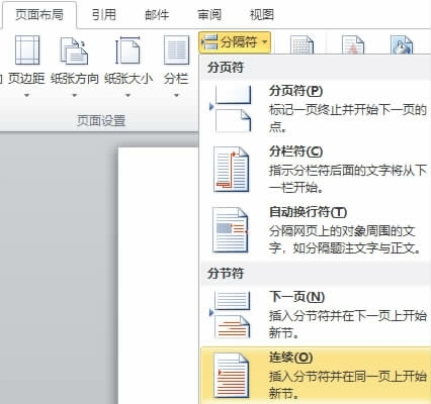The height and width of the screenshot is (404, 431).
Task: Click the watermark icon in ribbon
Action: pos(353,45)
